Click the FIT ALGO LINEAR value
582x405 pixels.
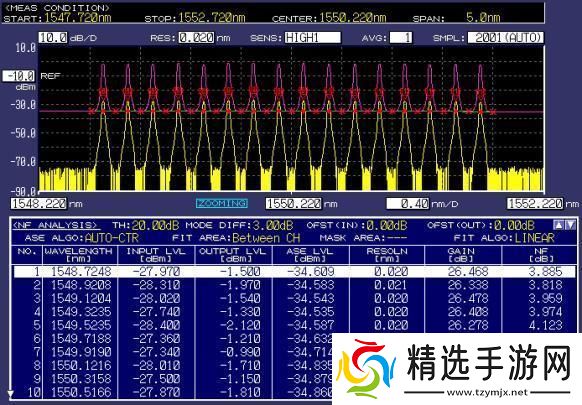(x=534, y=238)
